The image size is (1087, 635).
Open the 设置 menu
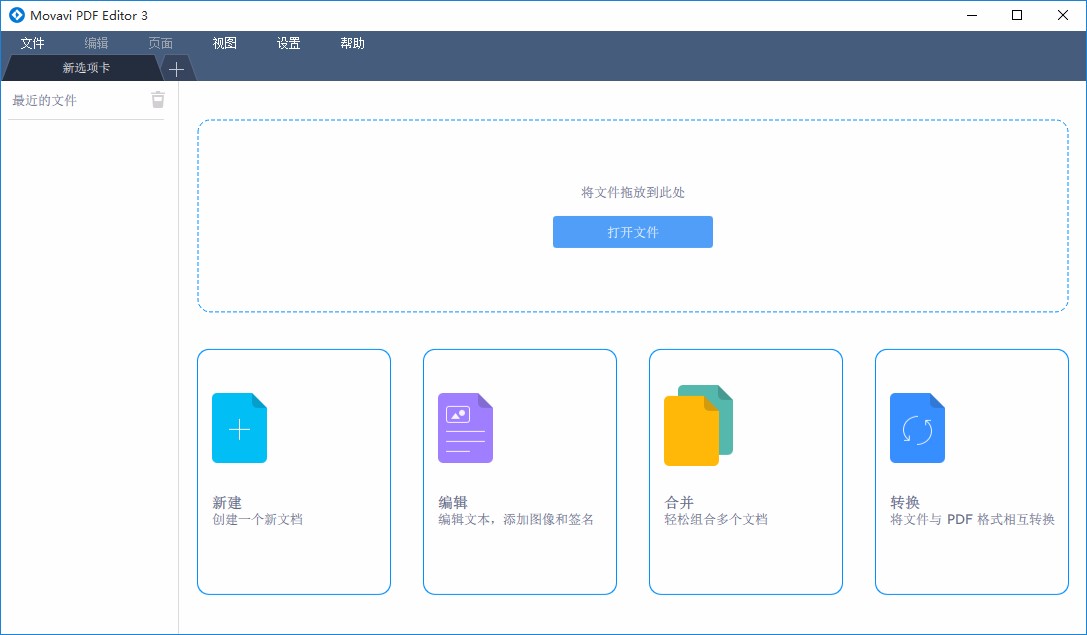tap(288, 42)
